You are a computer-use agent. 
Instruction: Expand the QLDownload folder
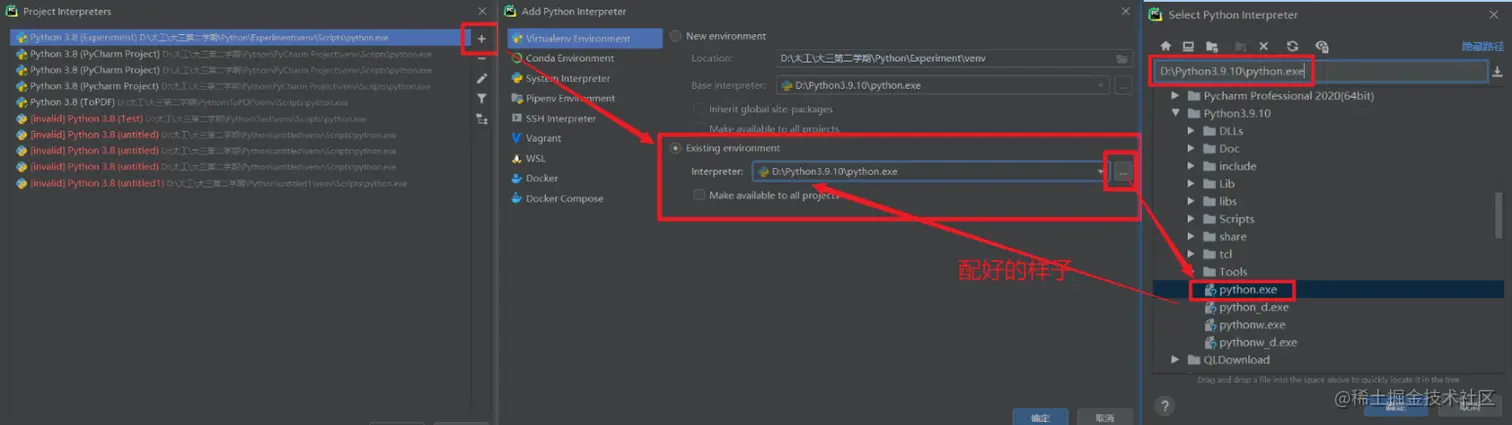(1177, 360)
